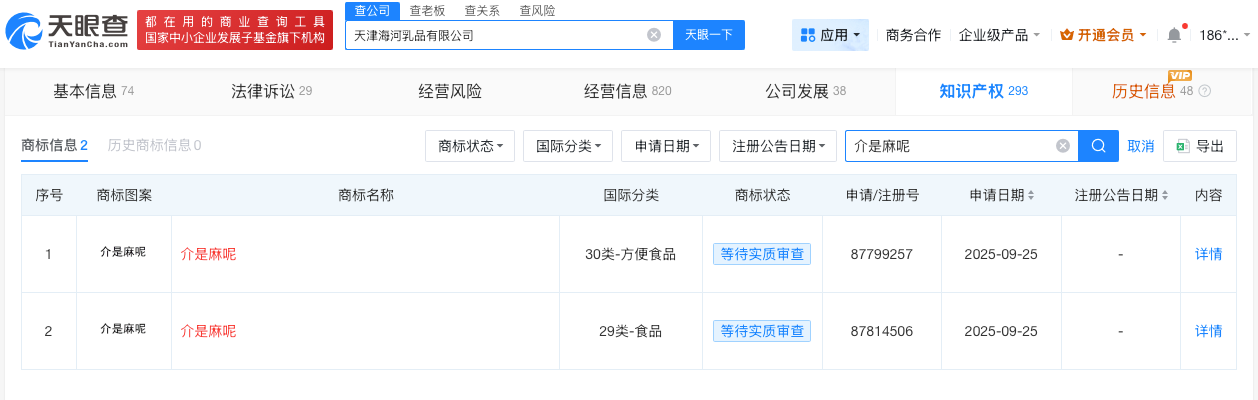Select the 查老板 search tab
Image resolution: width=1258 pixels, height=400 pixels.
click(x=427, y=10)
